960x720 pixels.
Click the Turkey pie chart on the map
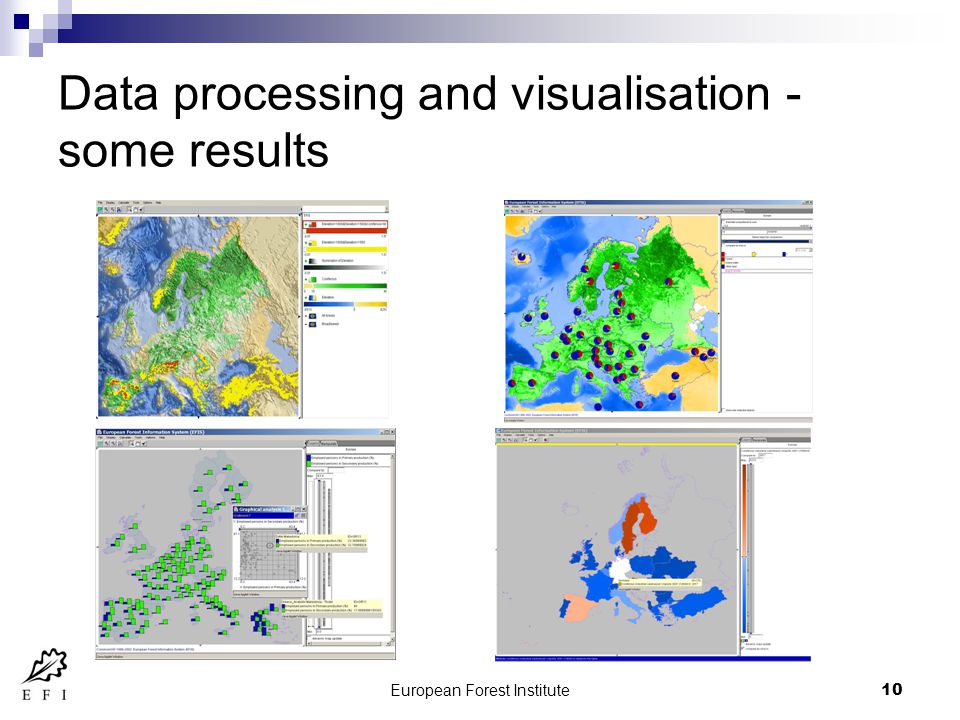675,376
